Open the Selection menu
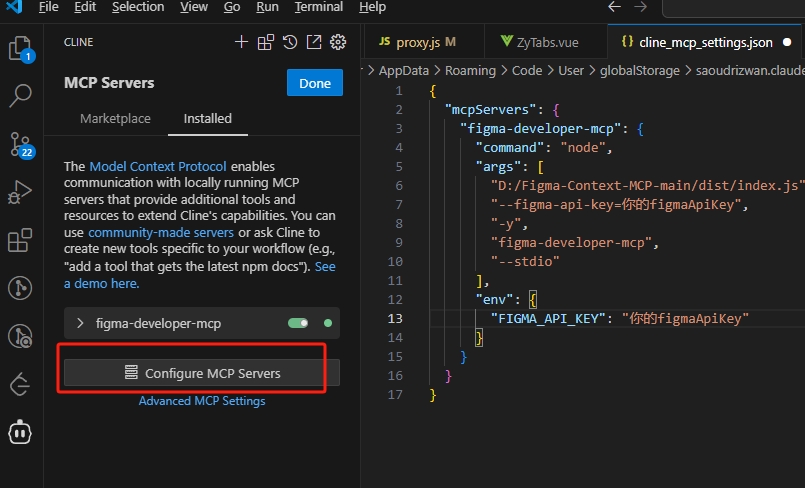 tap(138, 7)
